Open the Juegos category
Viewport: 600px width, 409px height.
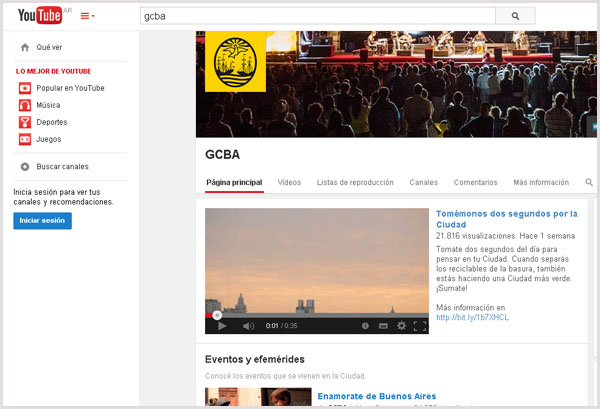point(49,139)
